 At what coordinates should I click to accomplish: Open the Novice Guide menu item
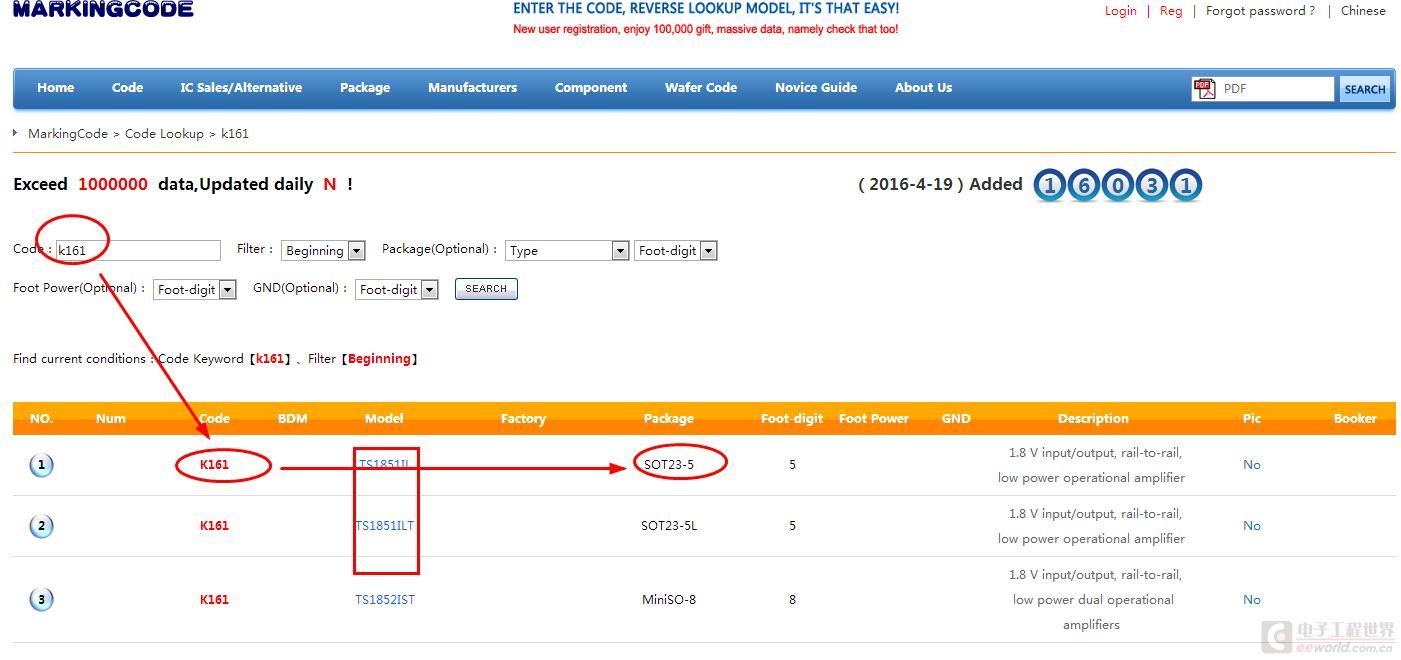click(816, 88)
